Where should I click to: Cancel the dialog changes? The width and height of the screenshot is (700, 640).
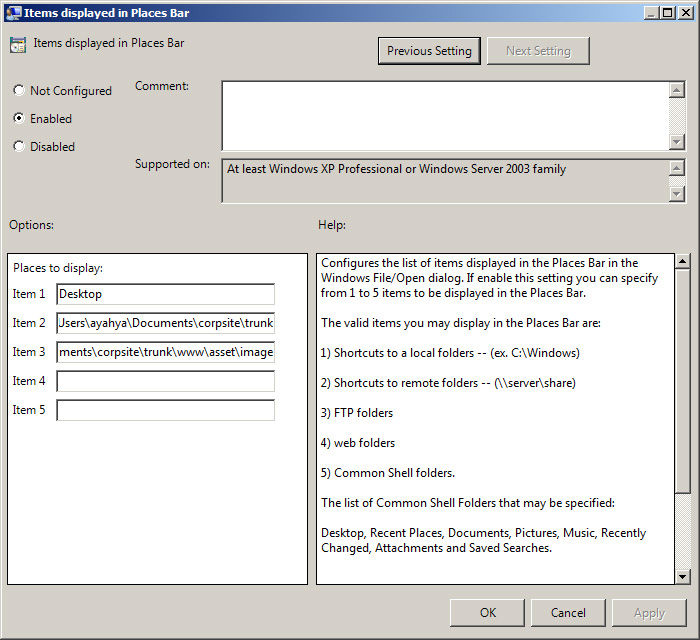click(568, 613)
